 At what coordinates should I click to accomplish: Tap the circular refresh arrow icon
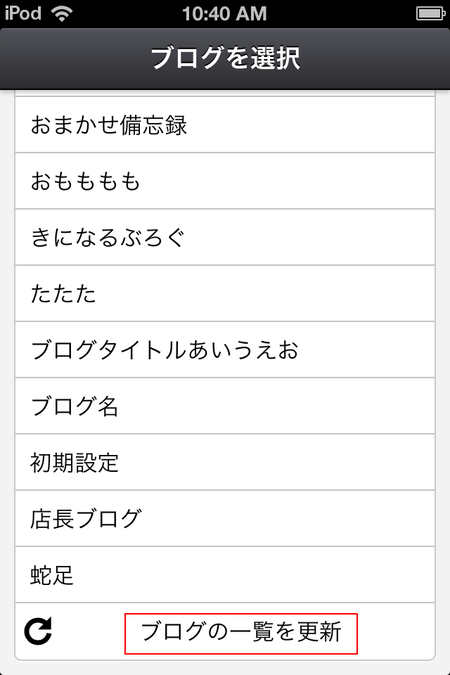[38, 631]
